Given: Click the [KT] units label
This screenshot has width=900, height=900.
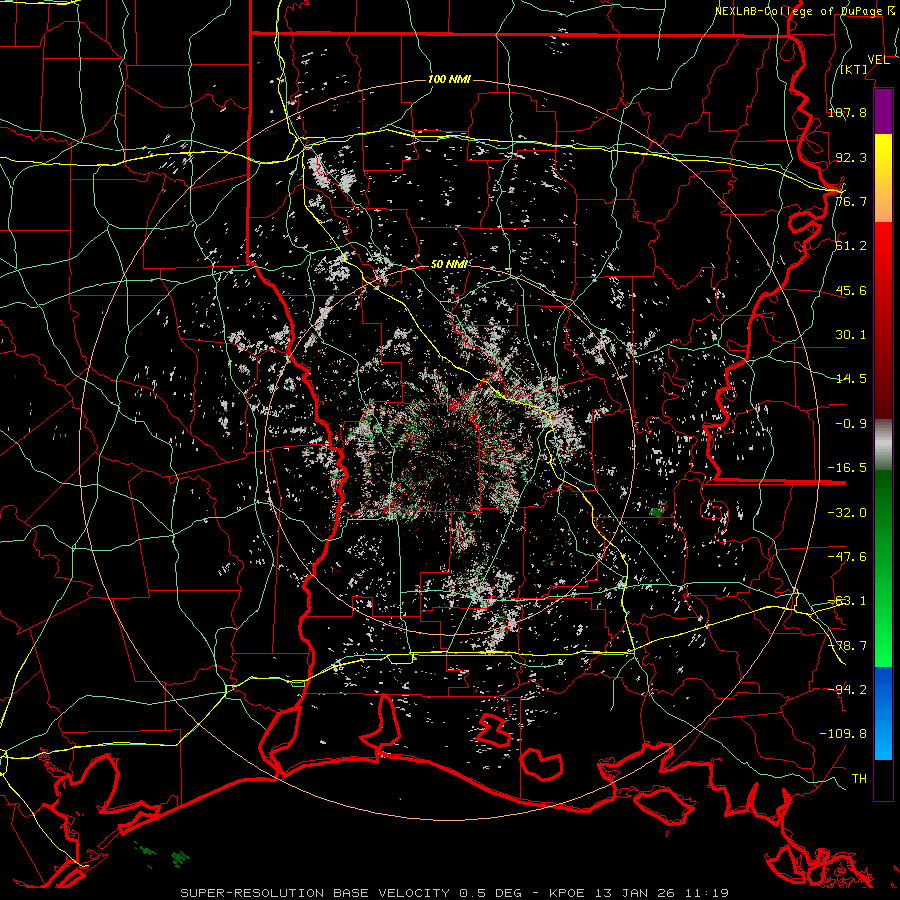Looking at the screenshot, I should (854, 70).
